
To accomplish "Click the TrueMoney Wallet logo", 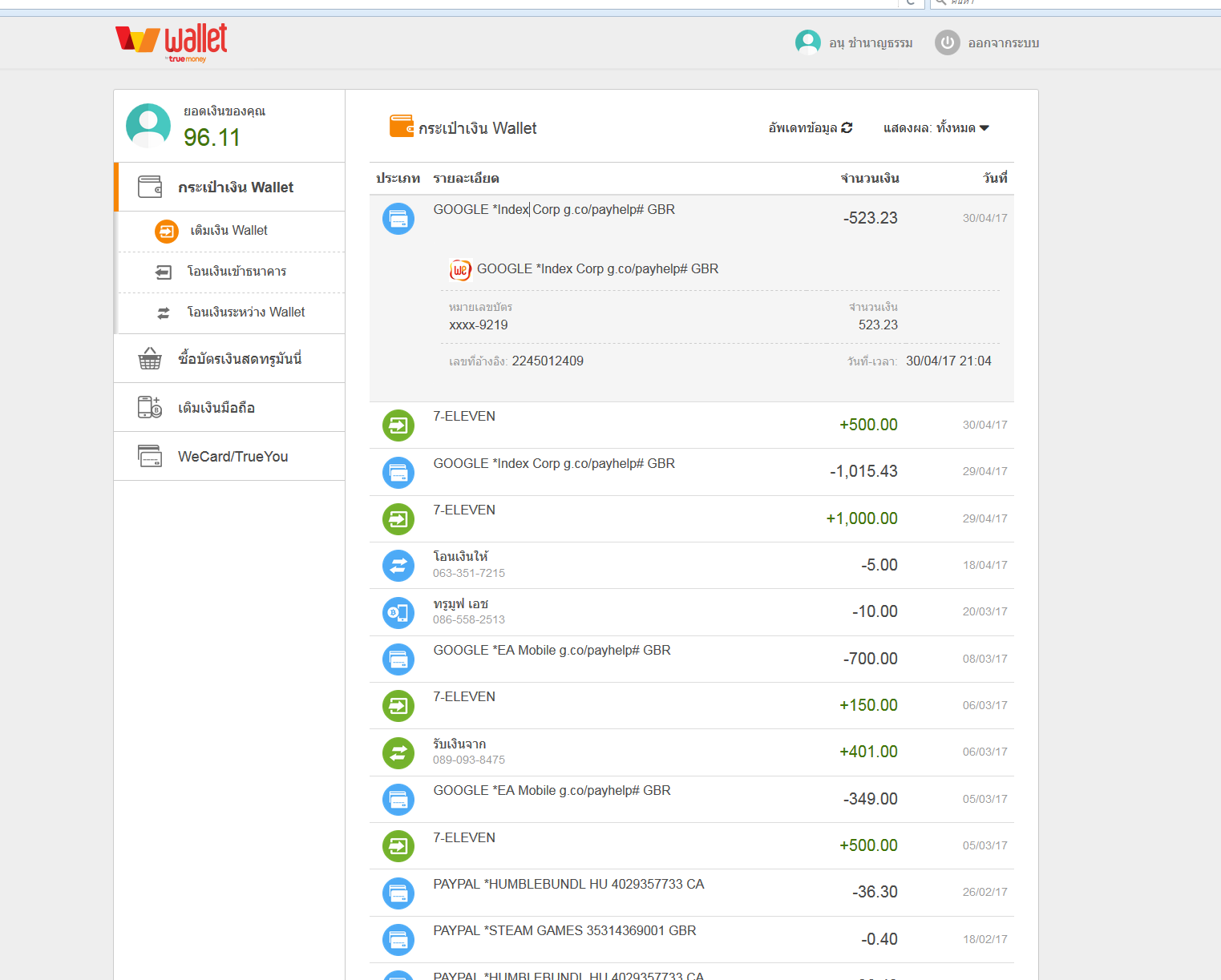I will tap(172, 42).
